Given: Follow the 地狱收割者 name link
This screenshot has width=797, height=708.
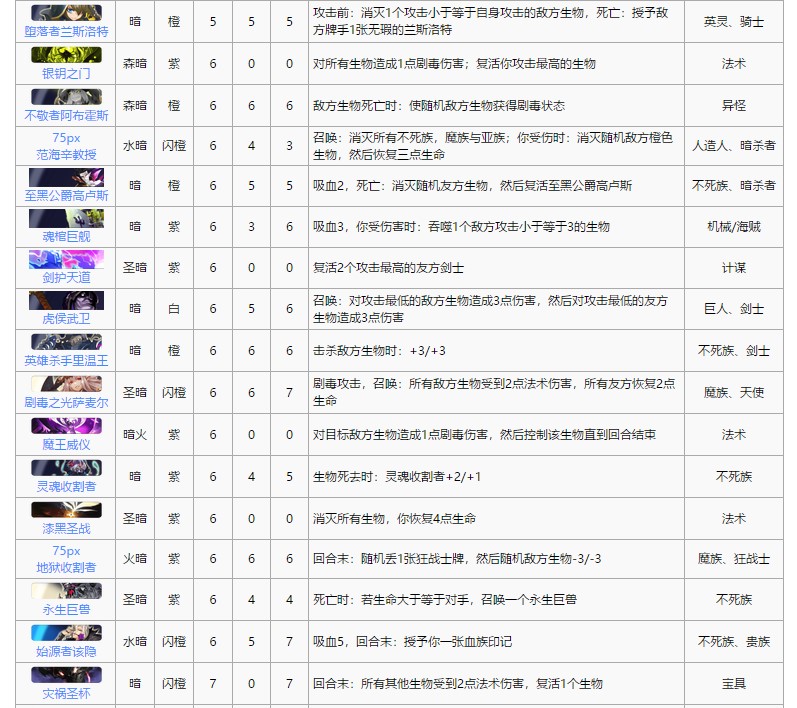Looking at the screenshot, I should (x=66, y=567).
